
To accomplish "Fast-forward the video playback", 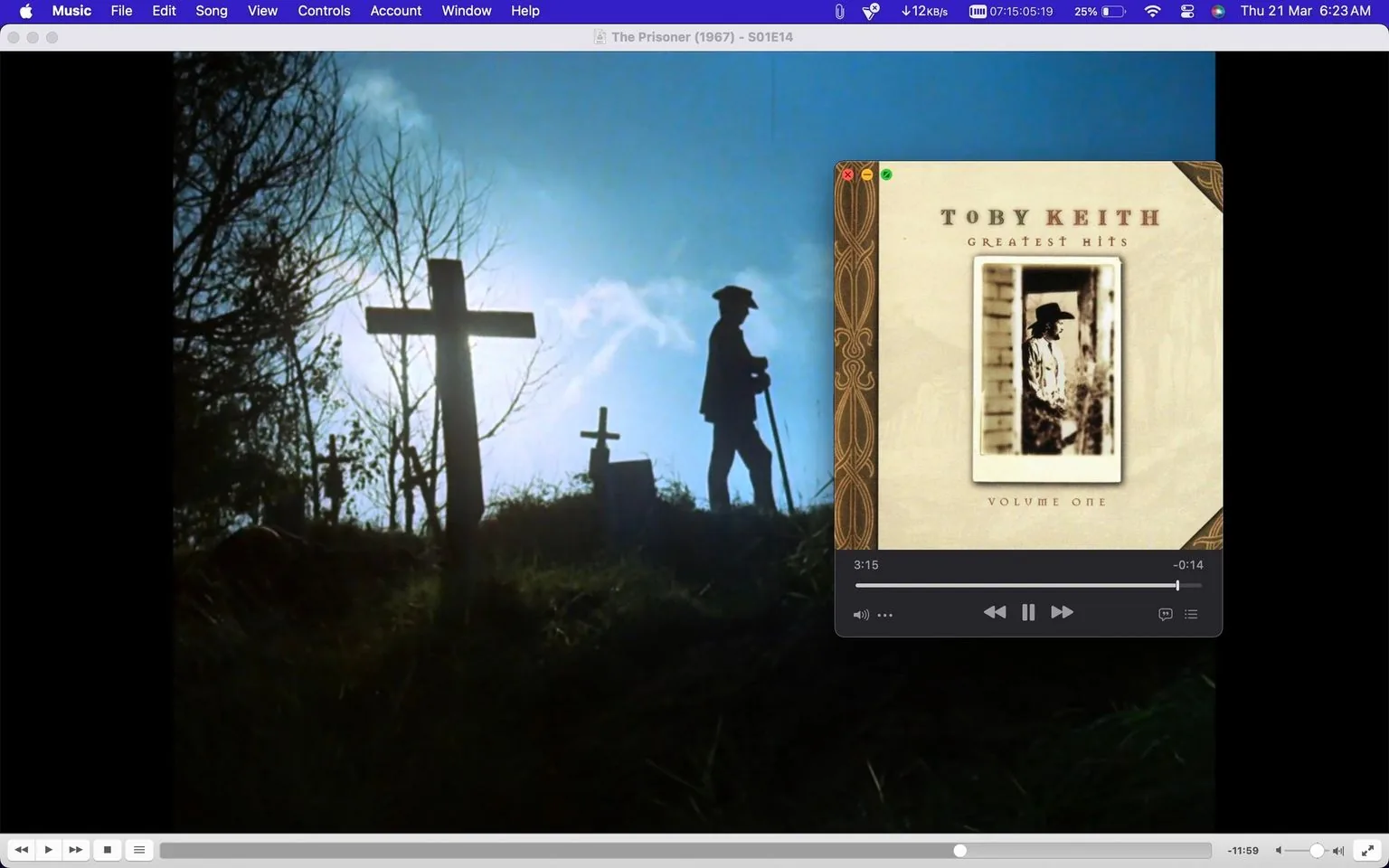I will pos(76,850).
